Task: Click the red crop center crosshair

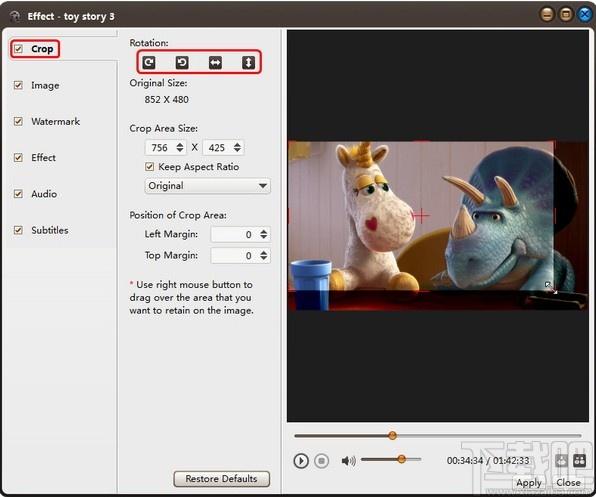Action: click(421, 215)
